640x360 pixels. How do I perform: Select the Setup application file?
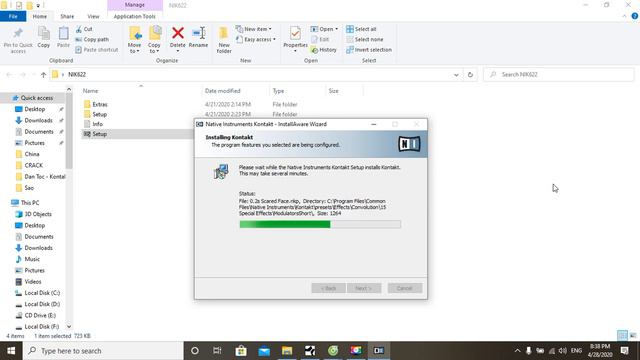[x=99, y=134]
